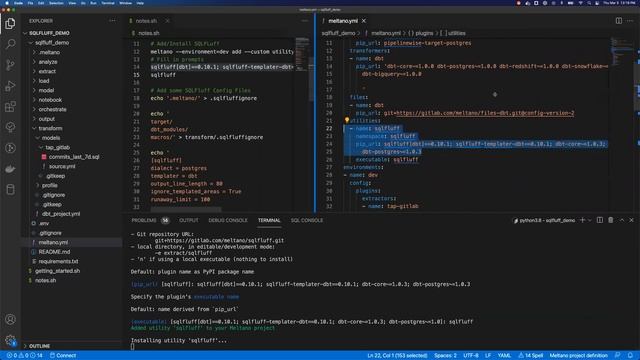Click cursor position Ln 22, Col 1
The height and width of the screenshot is (360, 640).
point(397,356)
